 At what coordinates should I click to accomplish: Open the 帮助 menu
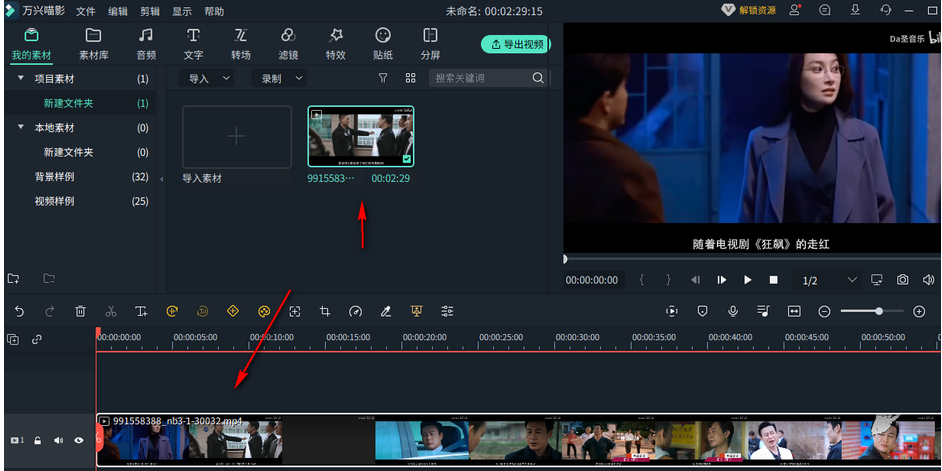pyautogui.click(x=214, y=11)
